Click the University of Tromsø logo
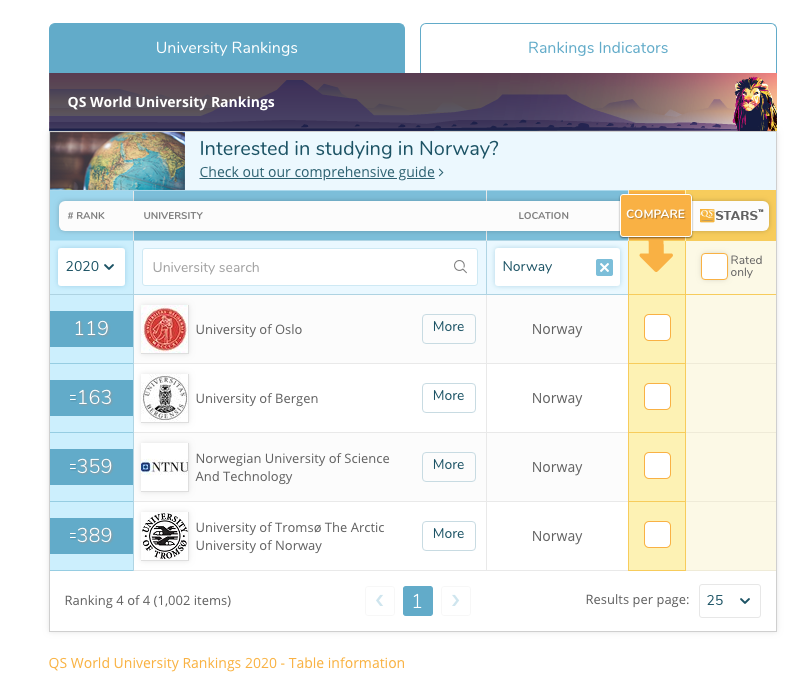The image size is (802, 689). click(x=165, y=536)
